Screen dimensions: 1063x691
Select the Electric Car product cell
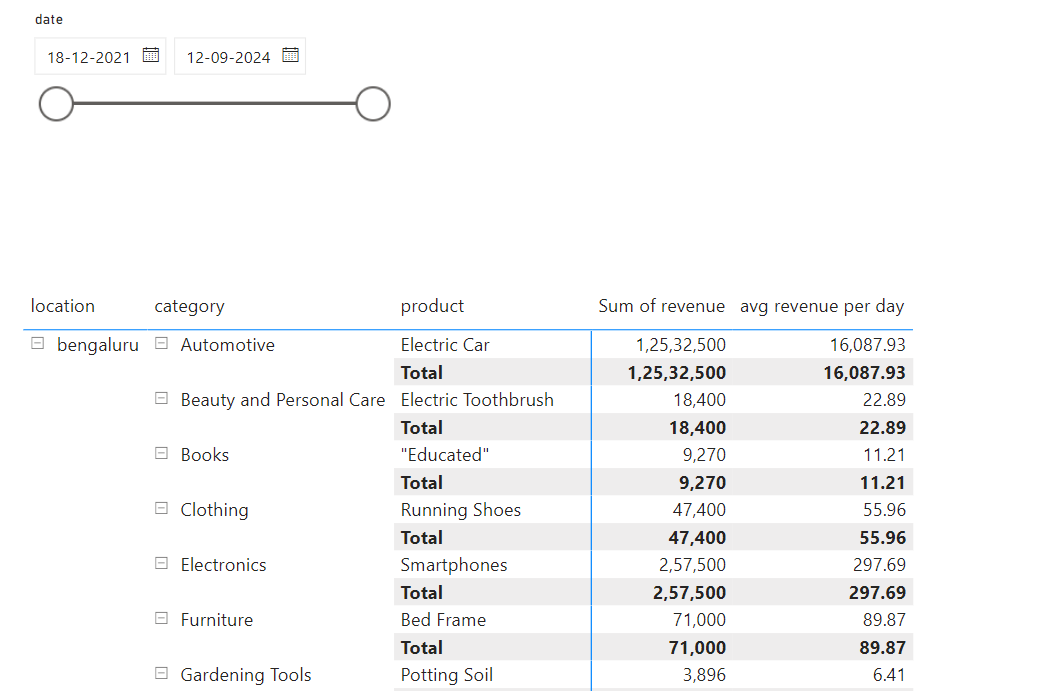[445, 345]
